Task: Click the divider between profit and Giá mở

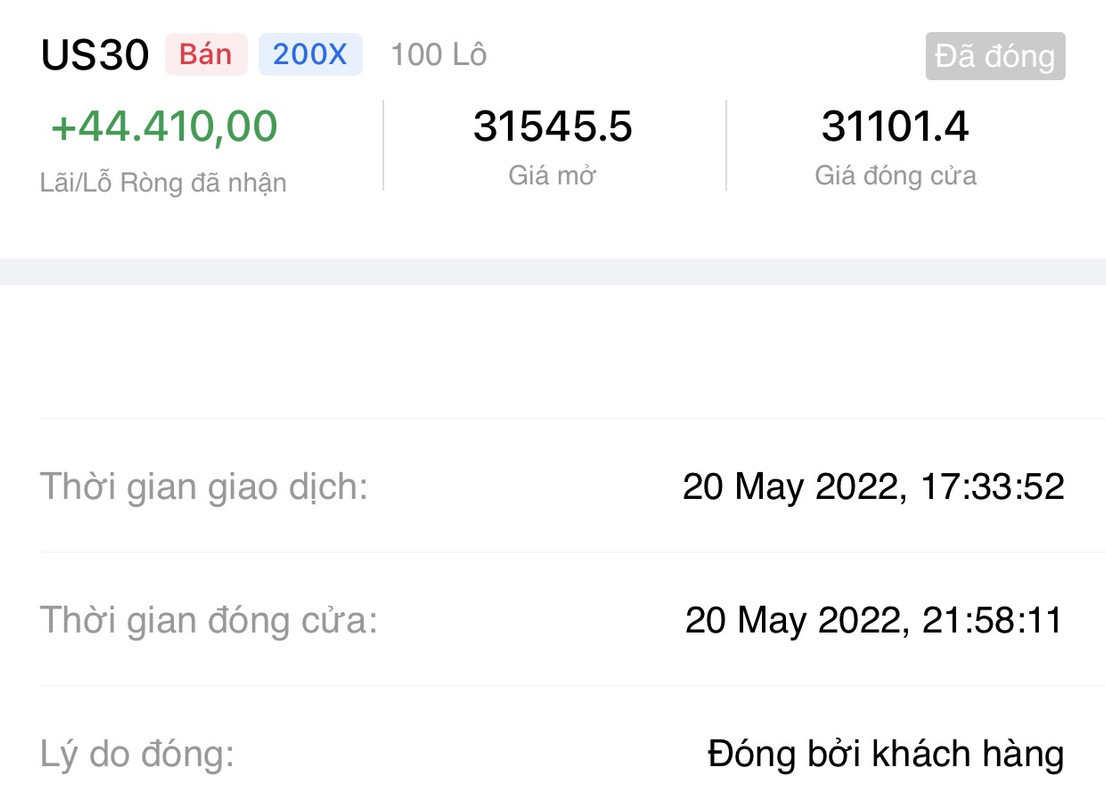Action: 383,145
